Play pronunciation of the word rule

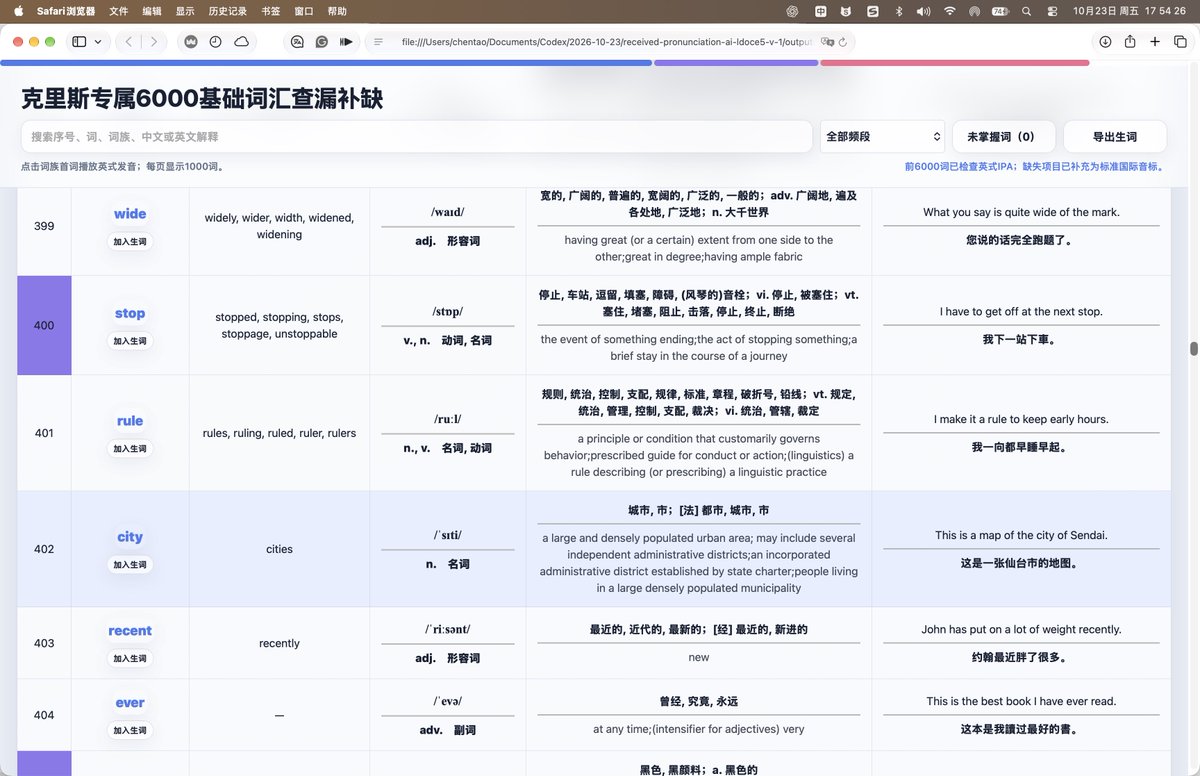click(130, 421)
